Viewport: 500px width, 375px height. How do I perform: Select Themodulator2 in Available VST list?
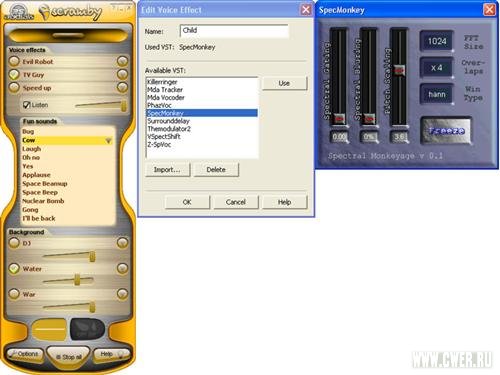click(x=202, y=129)
